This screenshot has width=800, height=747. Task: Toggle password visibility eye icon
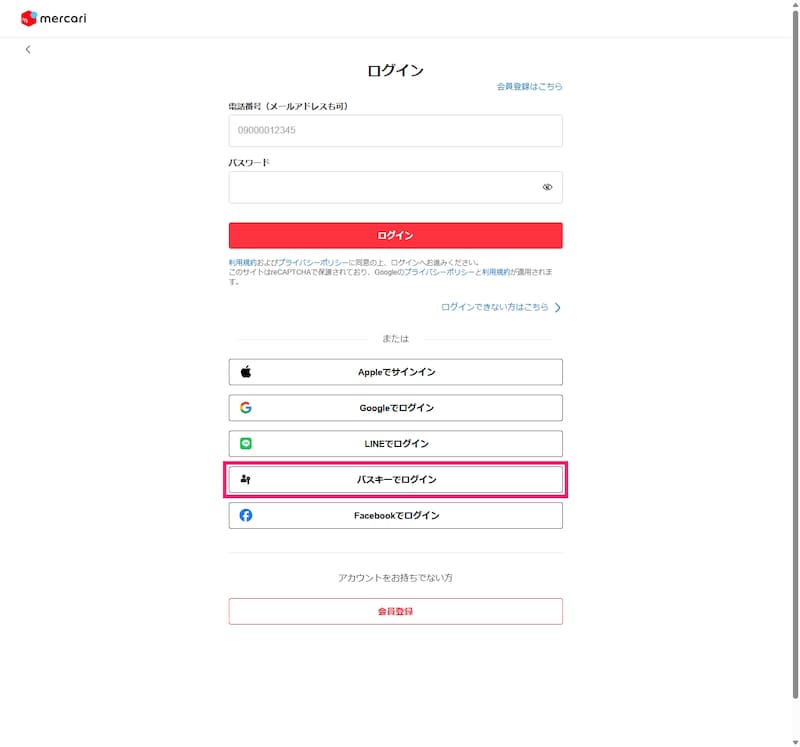547,187
